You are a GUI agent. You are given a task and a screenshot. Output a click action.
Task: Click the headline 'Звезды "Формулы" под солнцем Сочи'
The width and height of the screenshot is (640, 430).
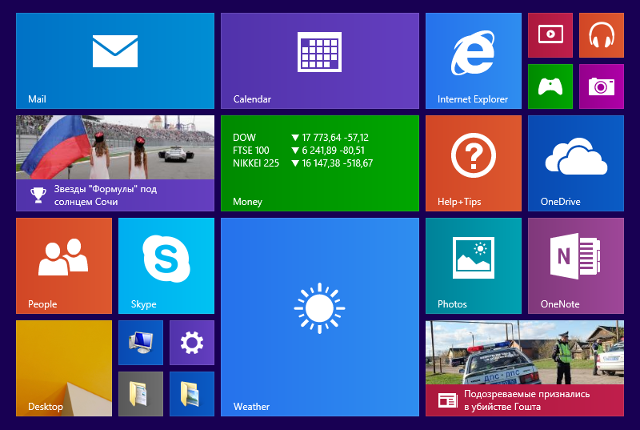(x=105, y=195)
